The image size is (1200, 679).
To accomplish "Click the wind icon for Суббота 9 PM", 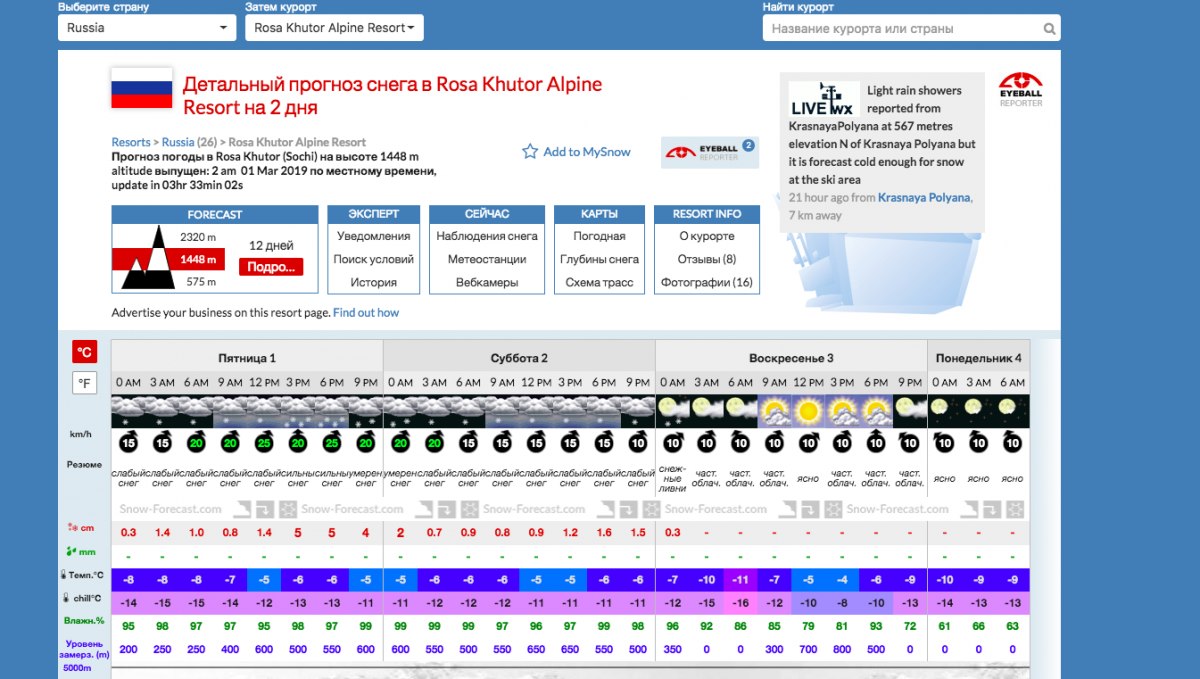I will coord(638,441).
